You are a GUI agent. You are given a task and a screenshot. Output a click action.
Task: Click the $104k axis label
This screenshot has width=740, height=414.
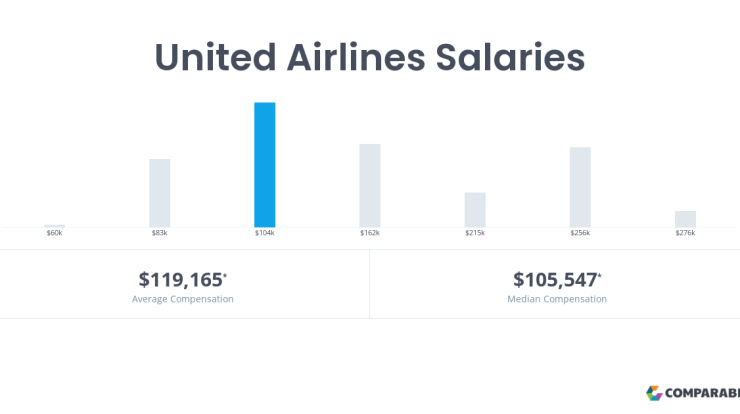265,233
